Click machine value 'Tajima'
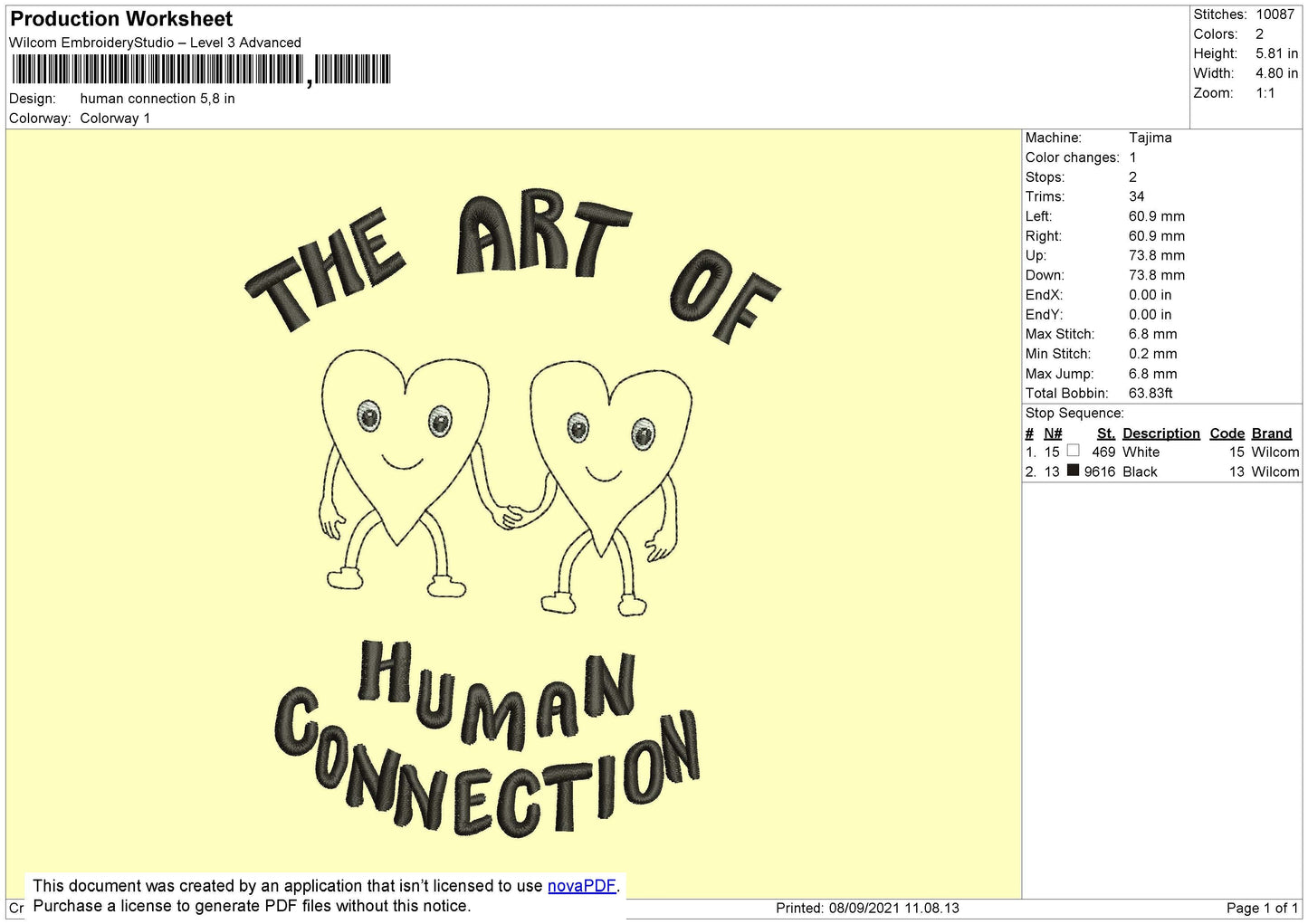This screenshot has height=924, width=1308. (x=1150, y=138)
